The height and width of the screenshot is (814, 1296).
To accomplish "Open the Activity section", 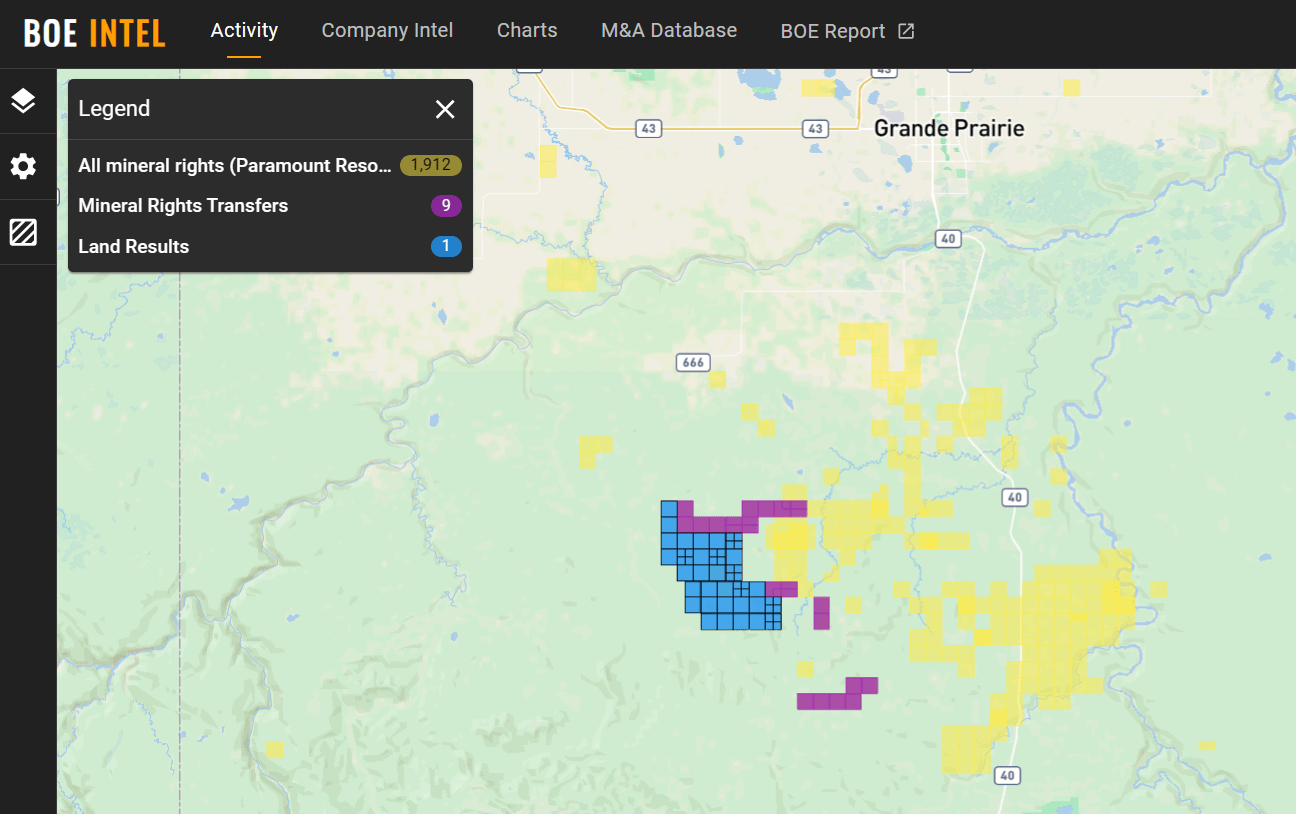I will [x=243, y=31].
